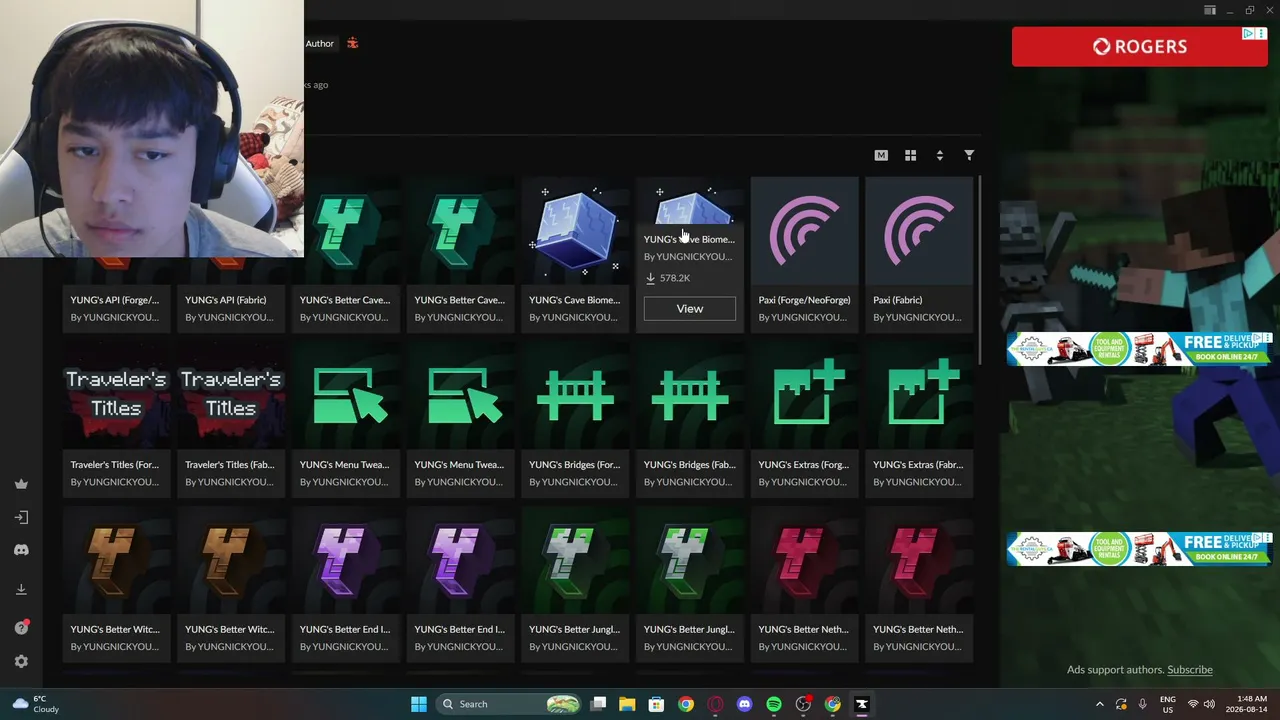The width and height of the screenshot is (1280, 720).
Task: Open the Windows Start menu
Action: tap(419, 704)
